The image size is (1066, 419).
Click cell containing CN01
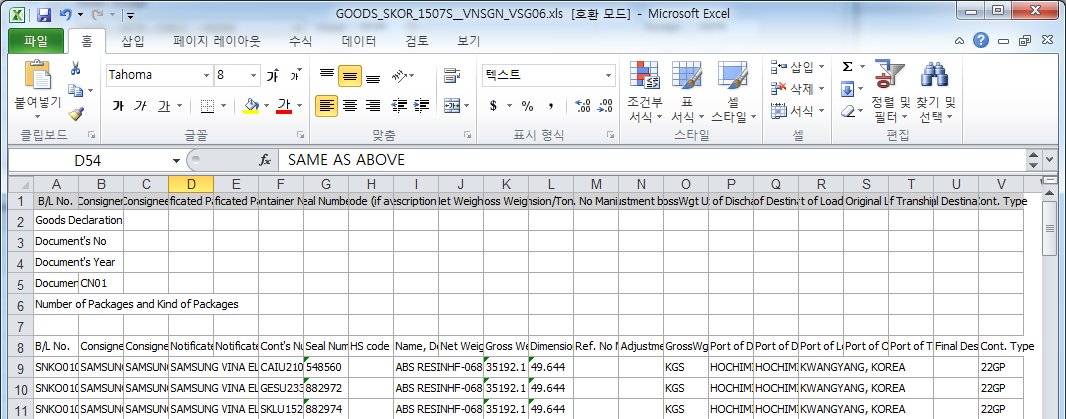tap(101, 282)
